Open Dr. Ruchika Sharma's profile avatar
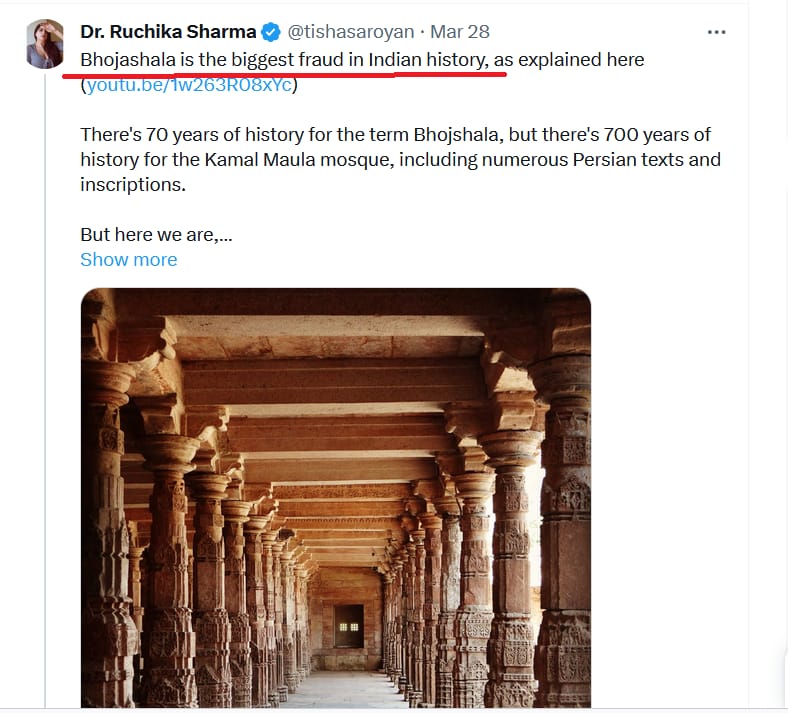 point(45,44)
